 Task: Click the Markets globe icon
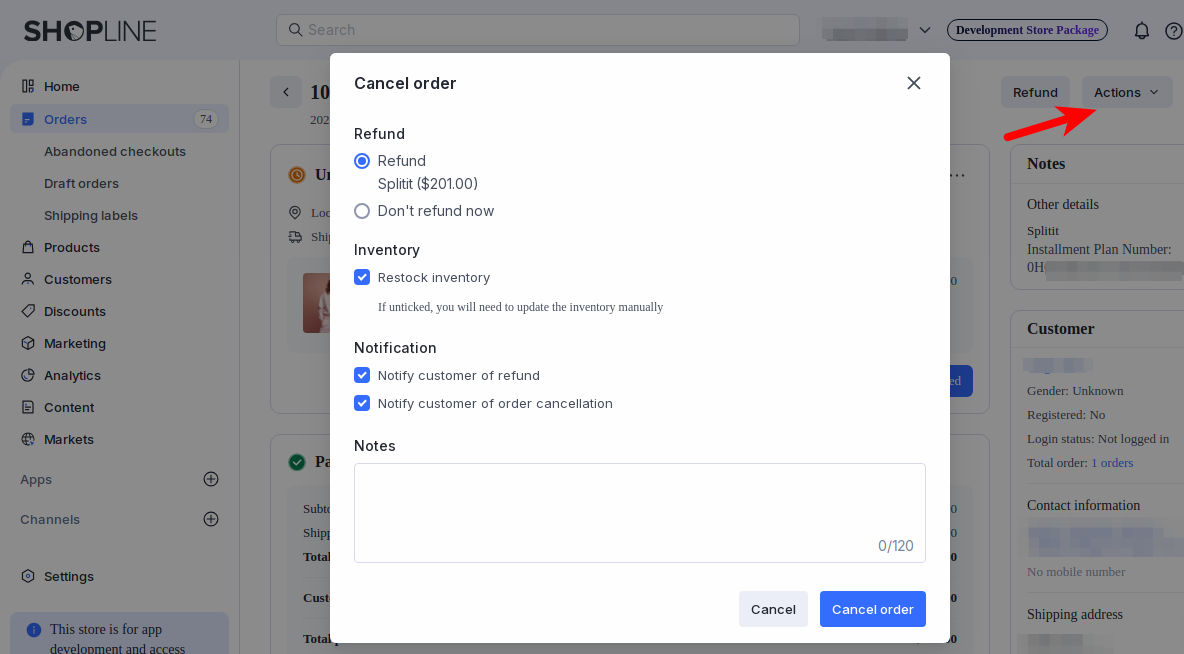point(28,439)
